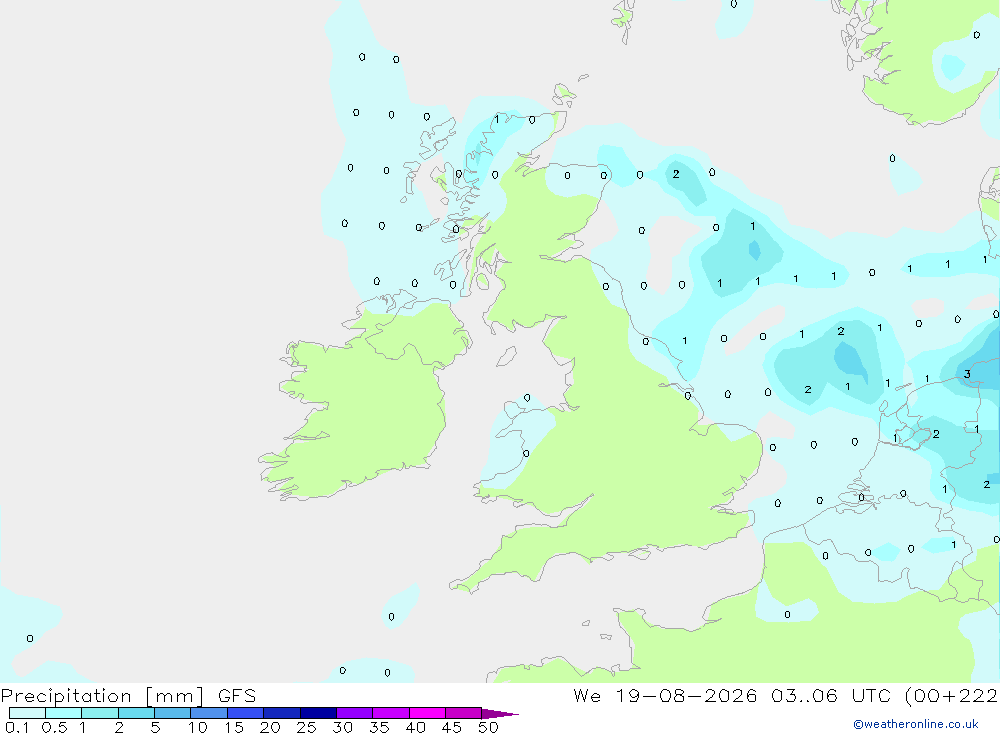Image resolution: width=1000 pixels, height=733 pixels.
Task: Click the "30" legend scale label
Action: pyautogui.click(x=342, y=727)
